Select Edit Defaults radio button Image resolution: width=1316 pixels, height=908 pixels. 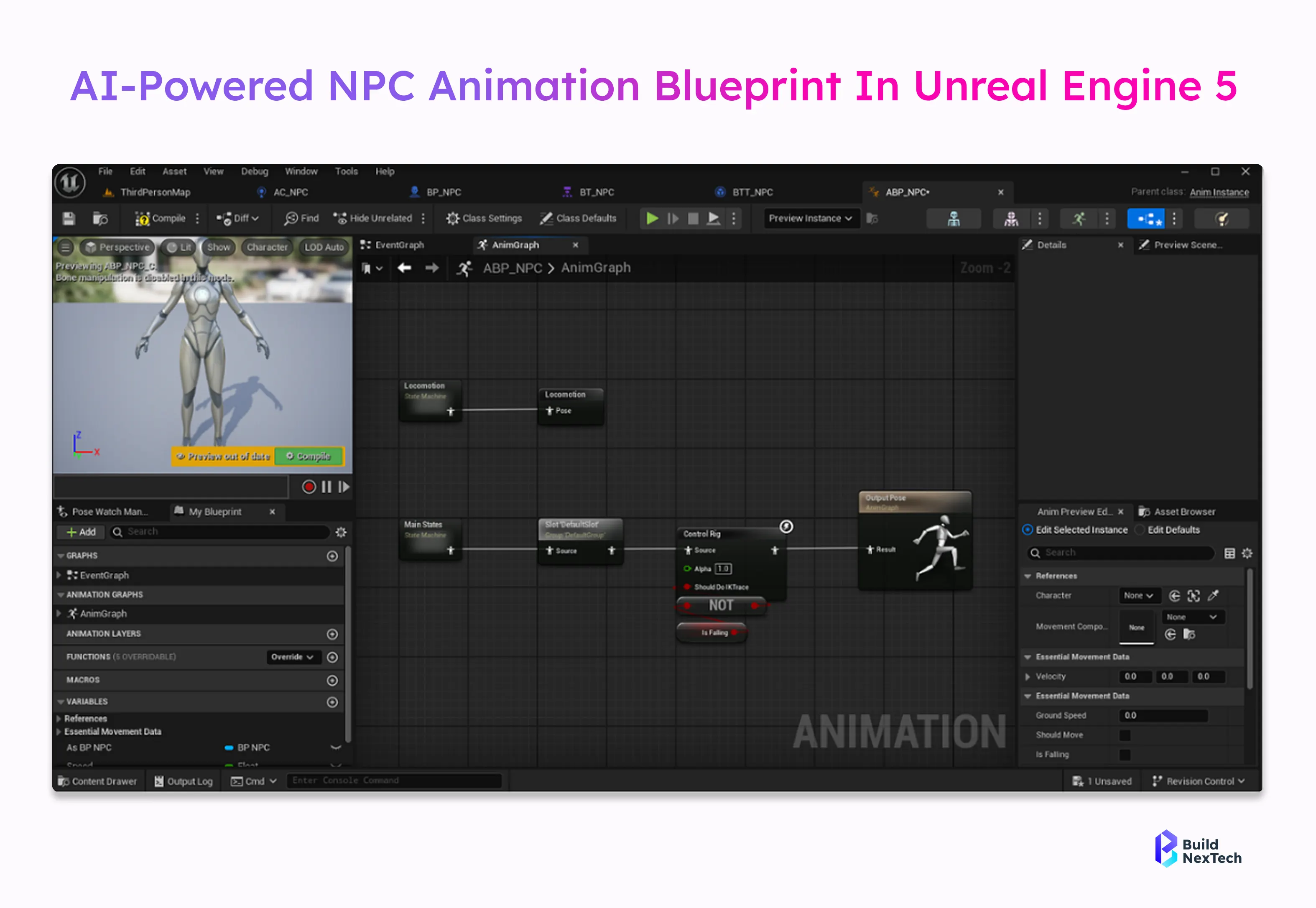point(1140,530)
